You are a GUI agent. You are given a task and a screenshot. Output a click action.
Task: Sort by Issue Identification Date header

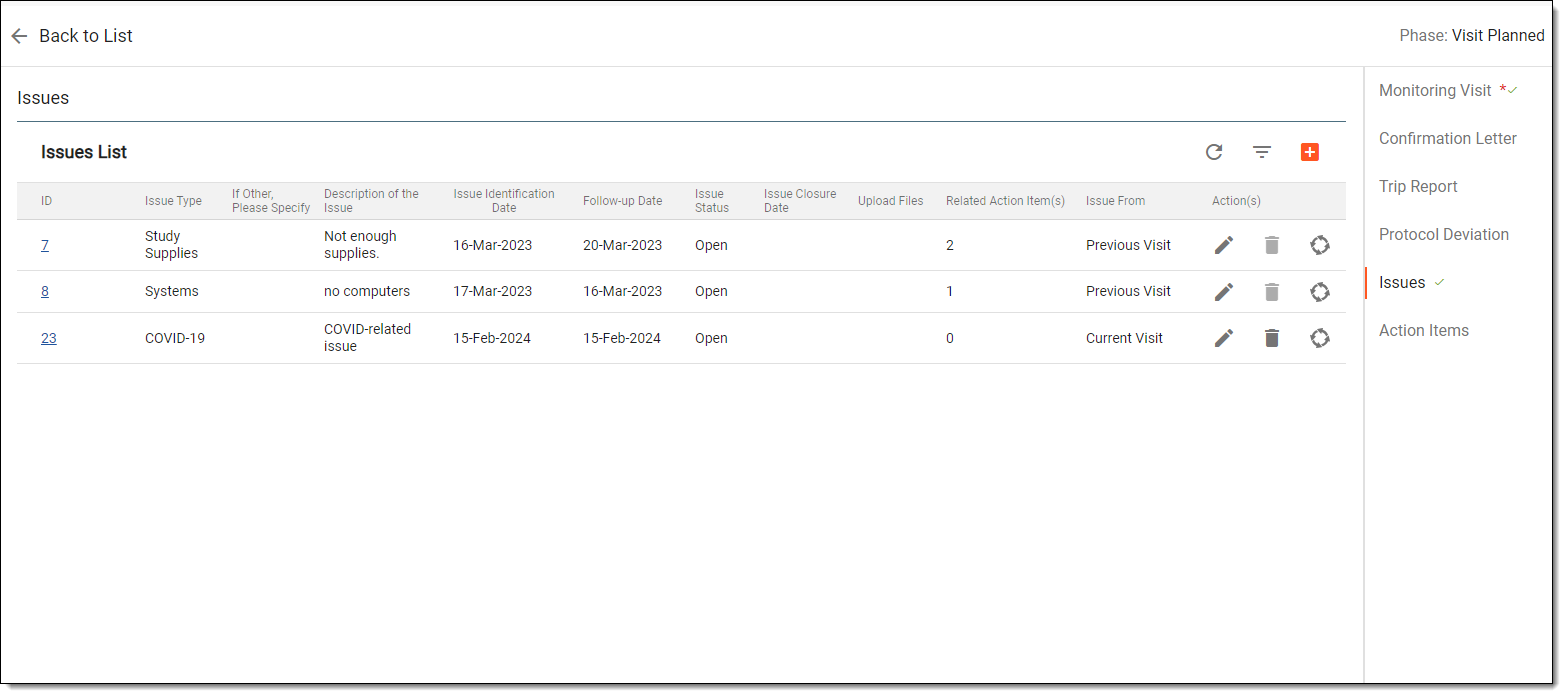tap(504, 201)
